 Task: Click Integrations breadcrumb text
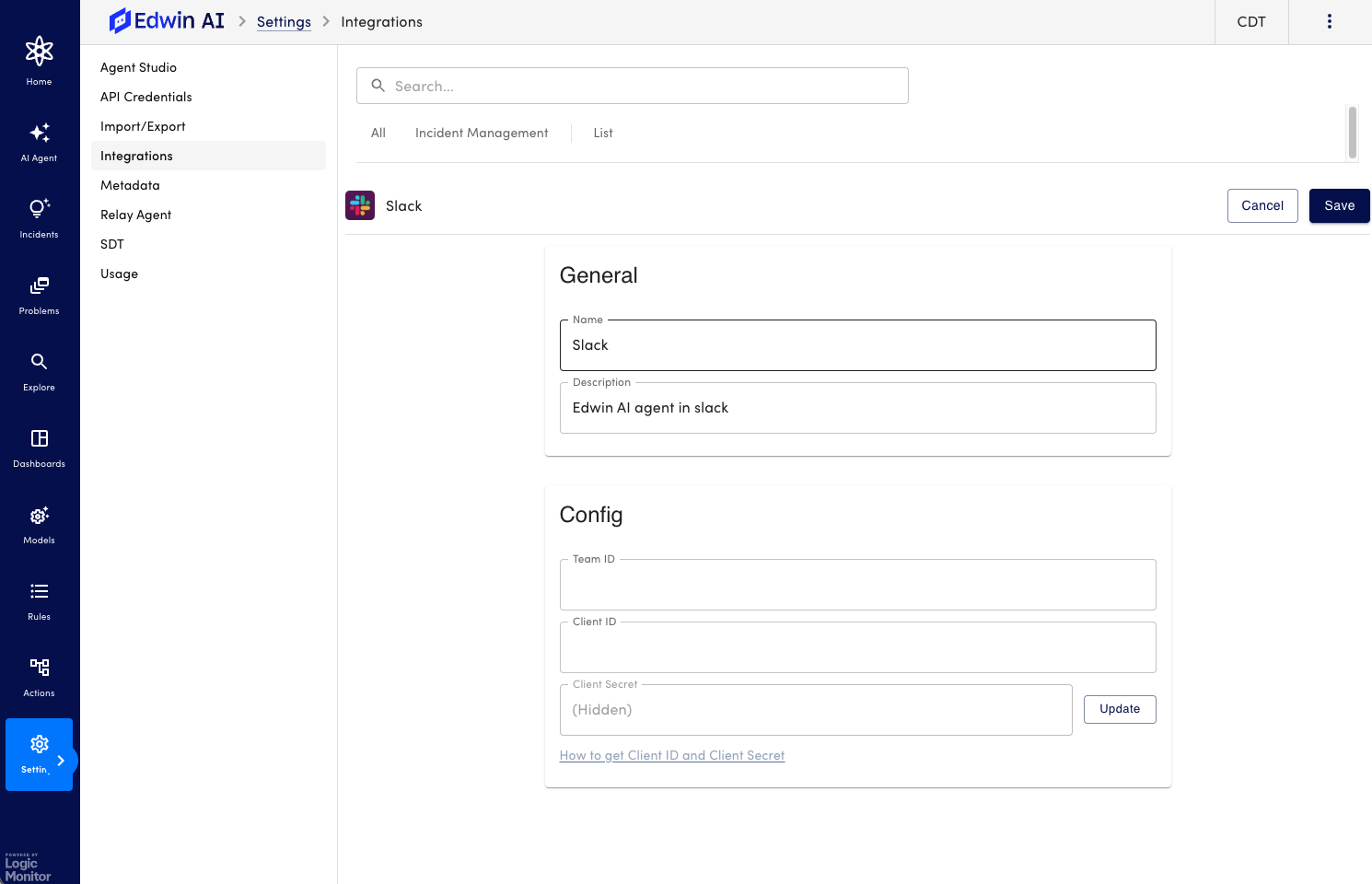pyautogui.click(x=381, y=22)
